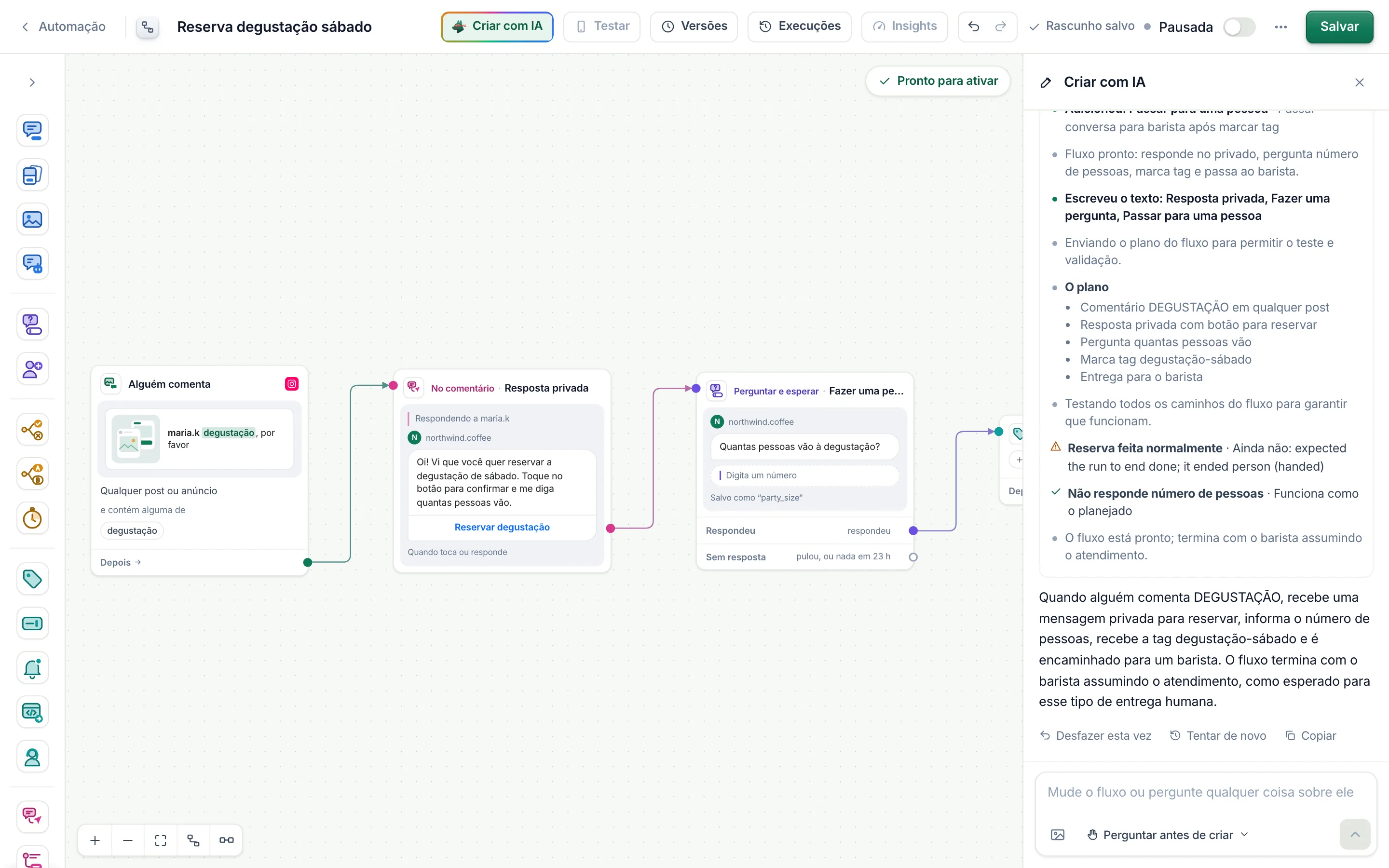
Task: Choose the notification bell block icon
Action: coord(33,668)
